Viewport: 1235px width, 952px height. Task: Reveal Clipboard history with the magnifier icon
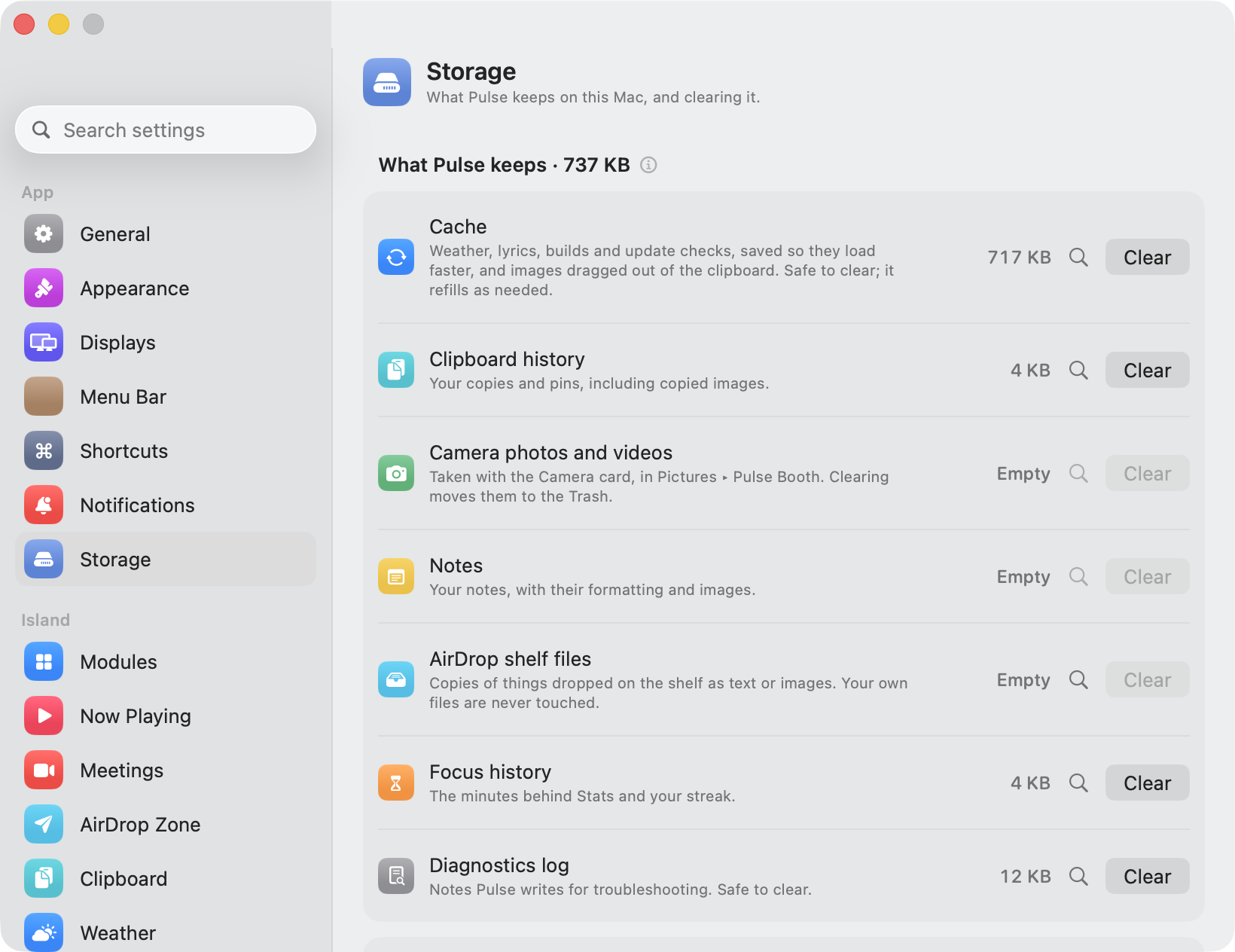point(1078,370)
